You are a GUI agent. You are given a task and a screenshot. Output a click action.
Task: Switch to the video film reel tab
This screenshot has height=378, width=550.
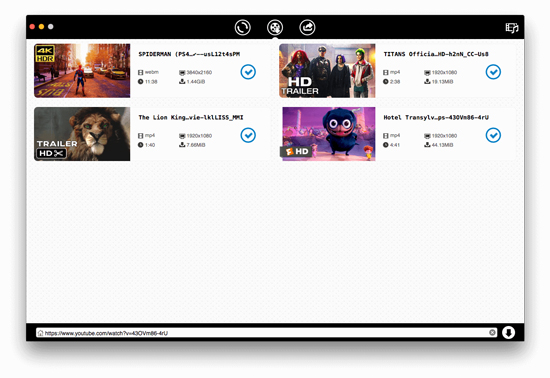pos(275,27)
